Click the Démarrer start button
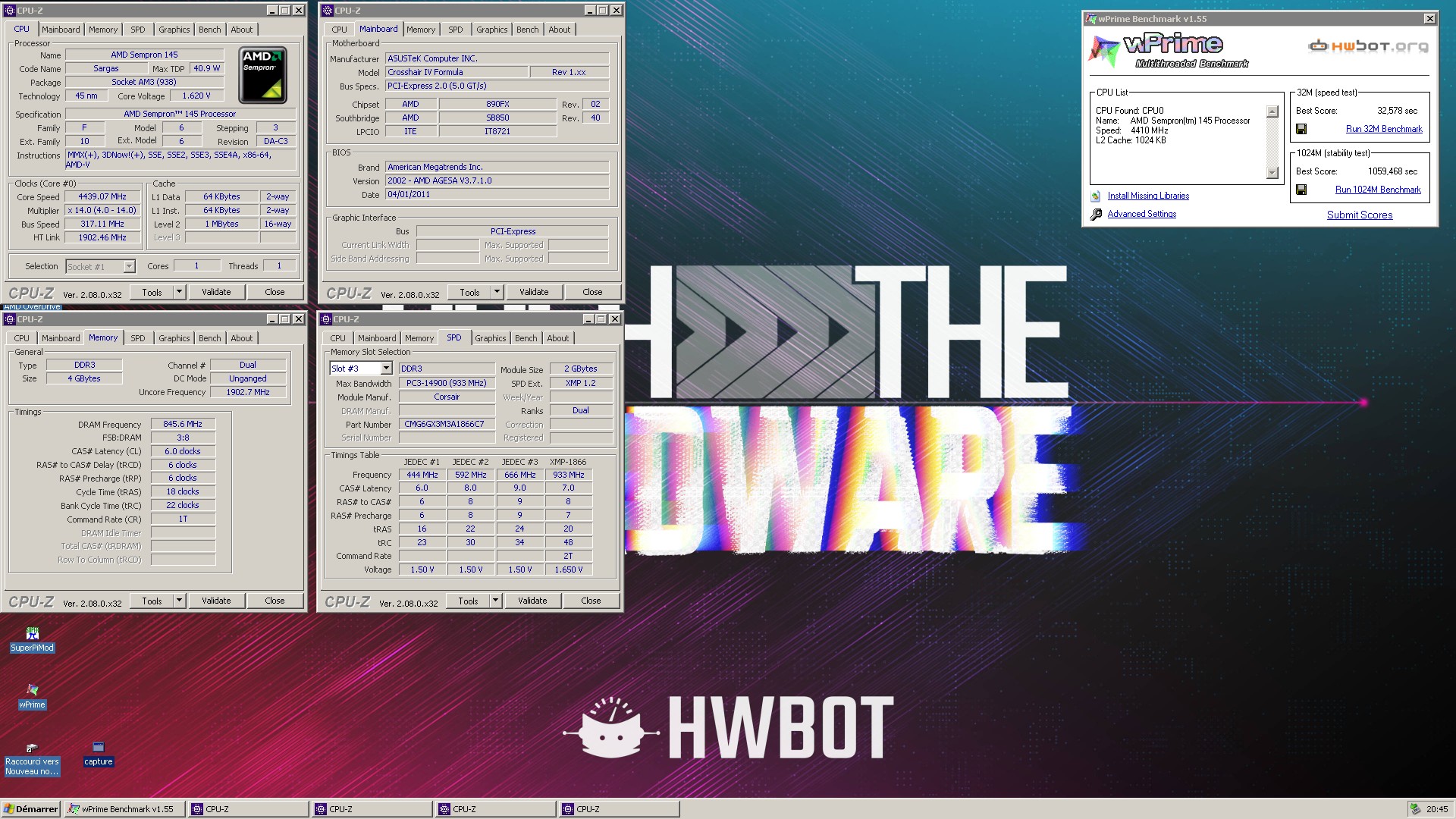Screen dimensions: 1456x819 click(31, 809)
